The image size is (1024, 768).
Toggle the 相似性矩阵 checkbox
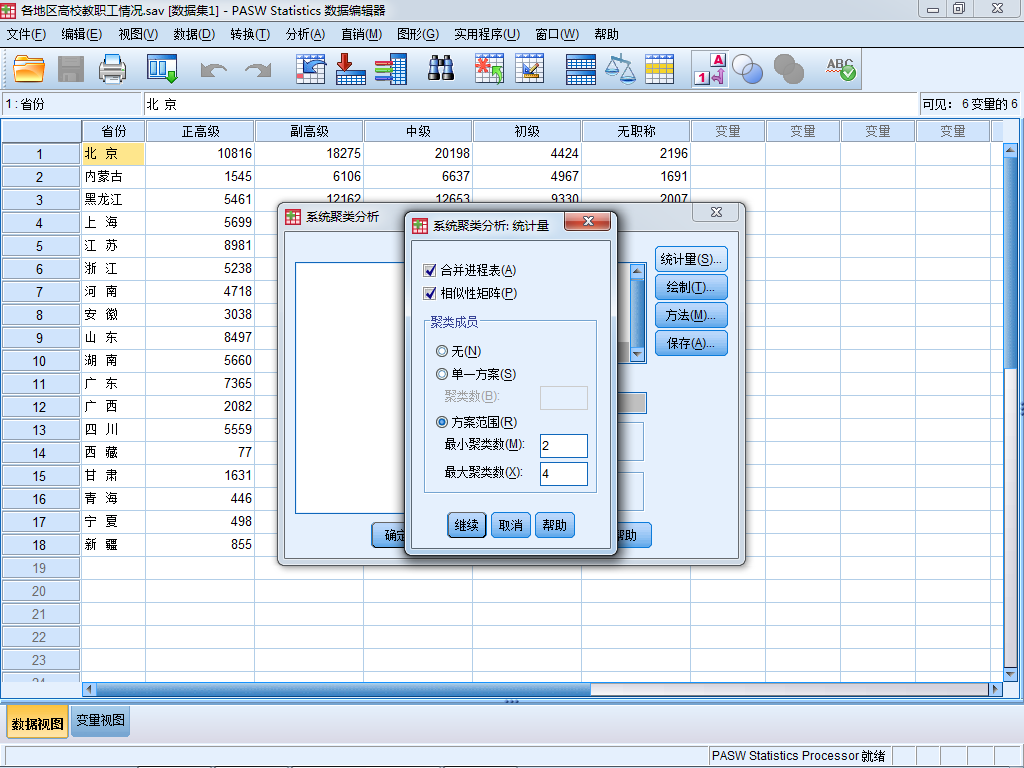pos(430,294)
